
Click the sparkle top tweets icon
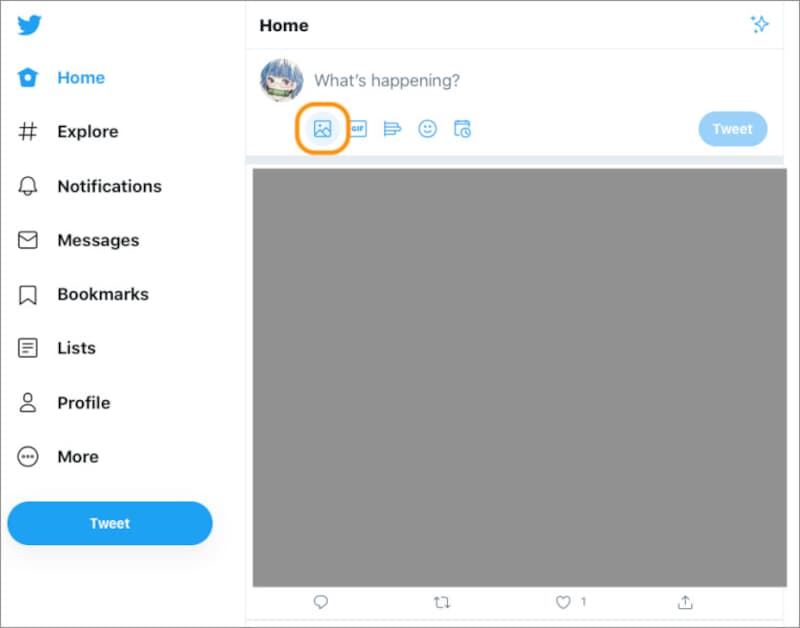coord(760,25)
